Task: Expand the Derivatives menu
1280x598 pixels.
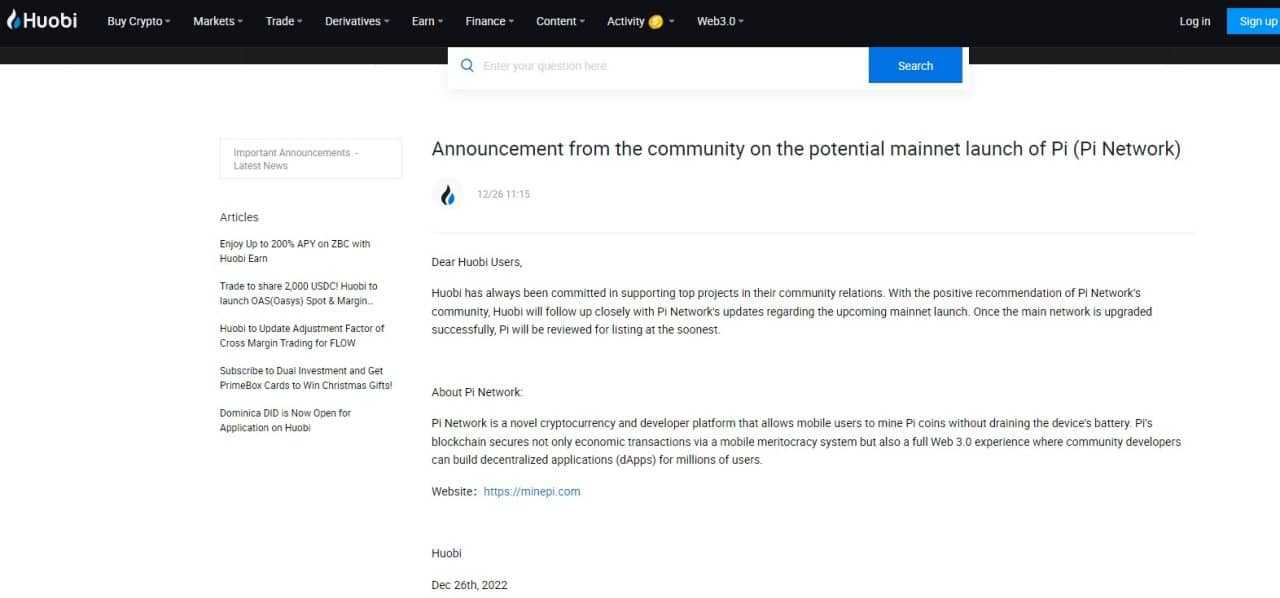Action: coord(357,21)
